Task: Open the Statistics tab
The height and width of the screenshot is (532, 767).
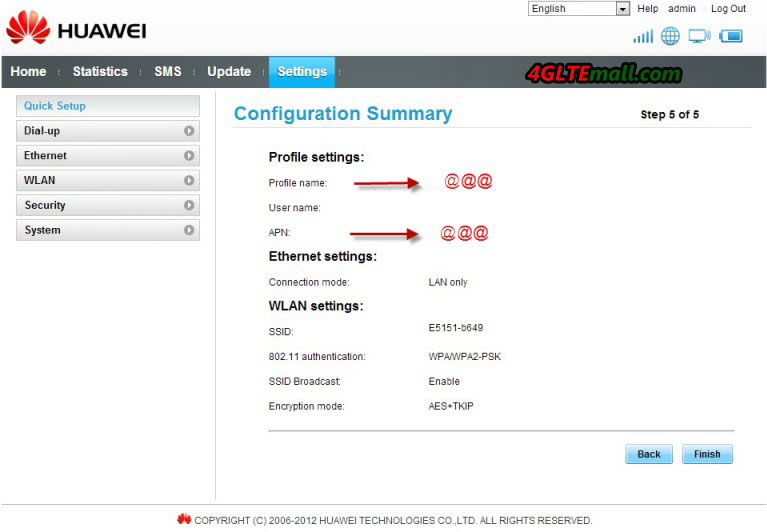Action: pyautogui.click(x=100, y=71)
